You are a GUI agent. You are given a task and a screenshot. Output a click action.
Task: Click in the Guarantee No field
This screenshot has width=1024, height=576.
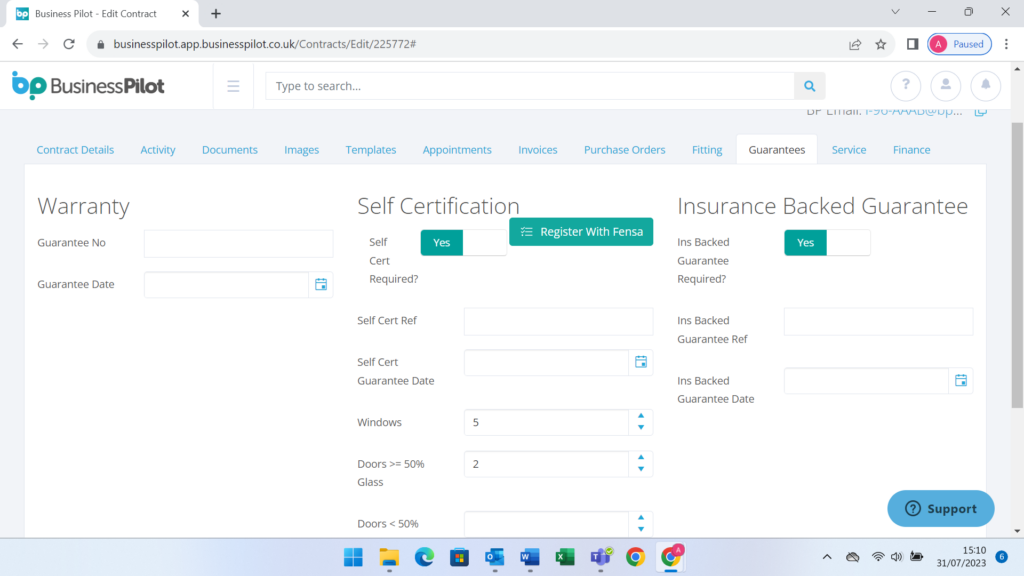point(238,244)
